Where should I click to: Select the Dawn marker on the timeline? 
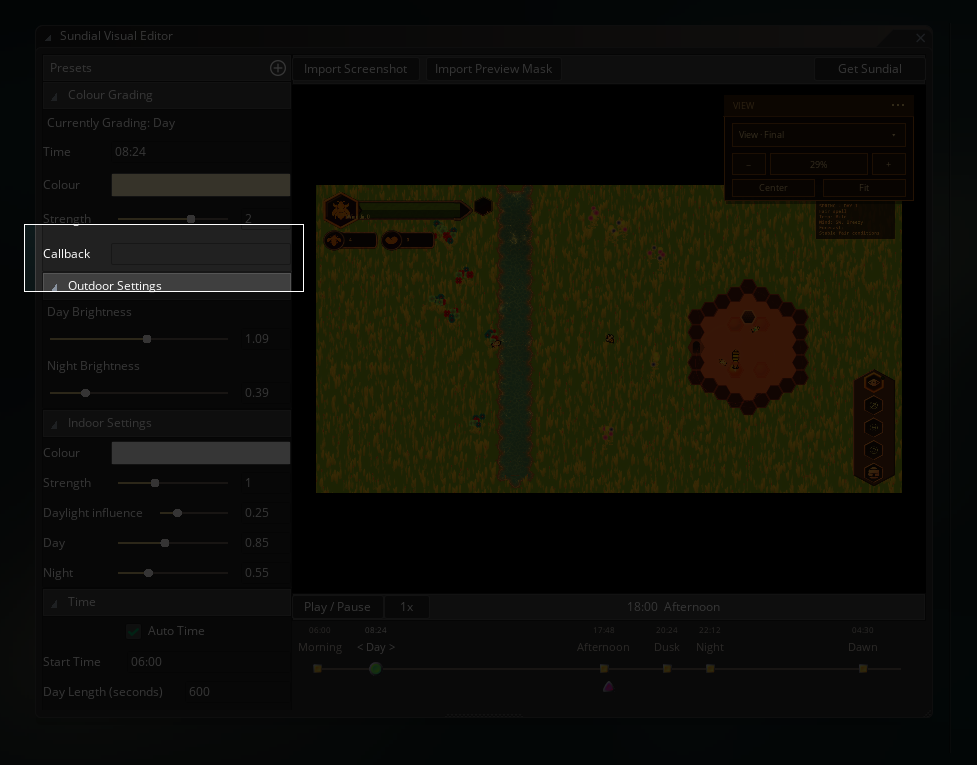point(863,668)
